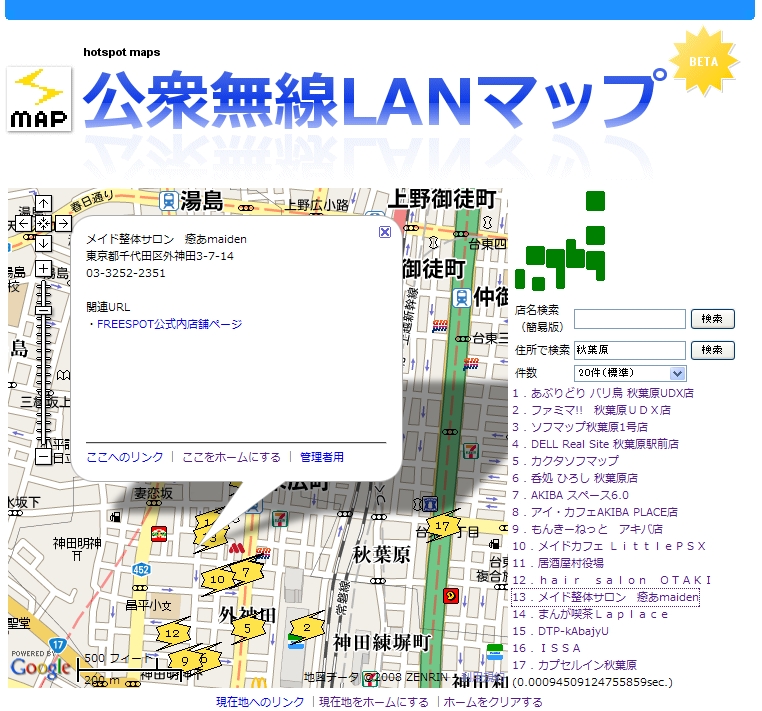Click the BETA starburst badge
This screenshot has height=711, width=762.
pyautogui.click(x=703, y=61)
